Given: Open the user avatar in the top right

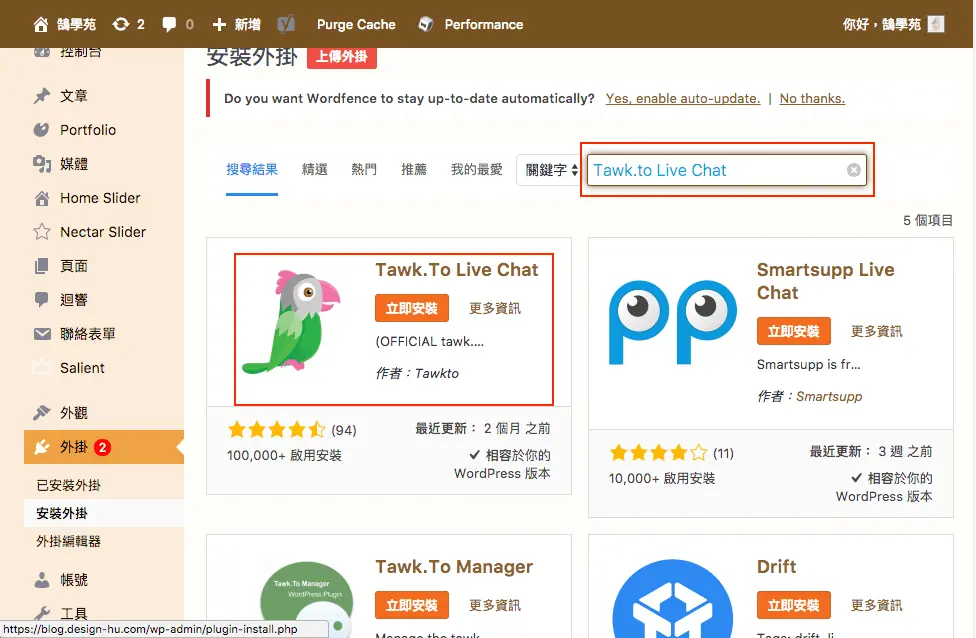Looking at the screenshot, I should pos(936,24).
